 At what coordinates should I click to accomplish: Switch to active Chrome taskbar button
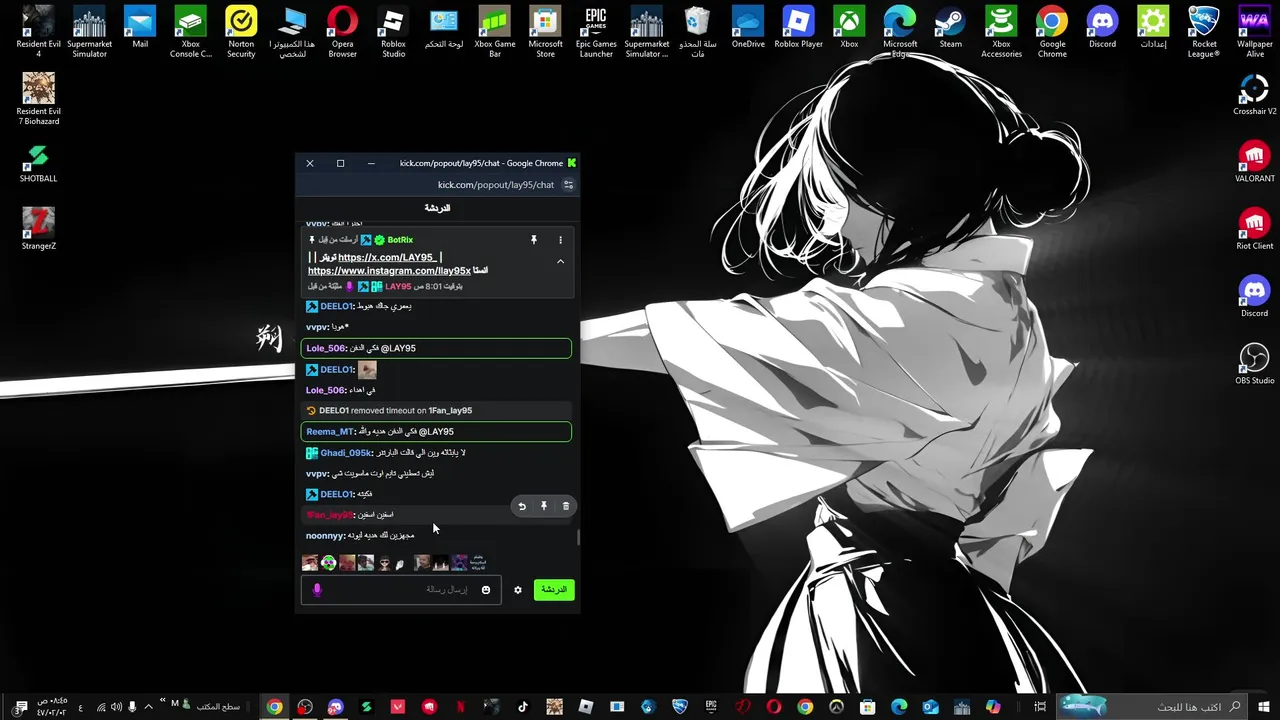pyautogui.click(x=274, y=707)
